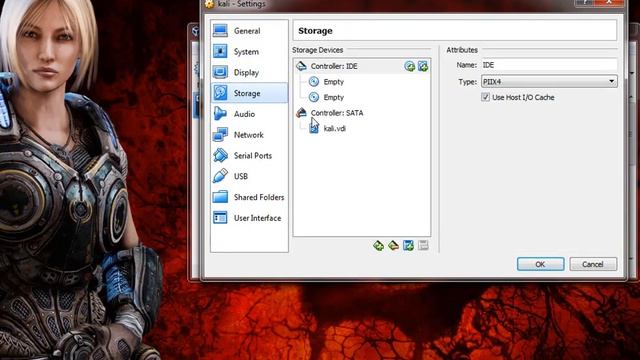Open the Shared Folders settings category
The height and width of the screenshot is (360, 640).
pos(249,197)
